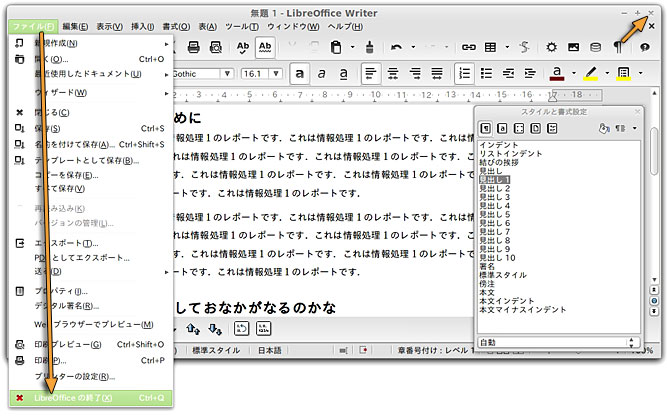667x416 pixels.
Task: Show list styles in Styles panel
Action: 552,128
